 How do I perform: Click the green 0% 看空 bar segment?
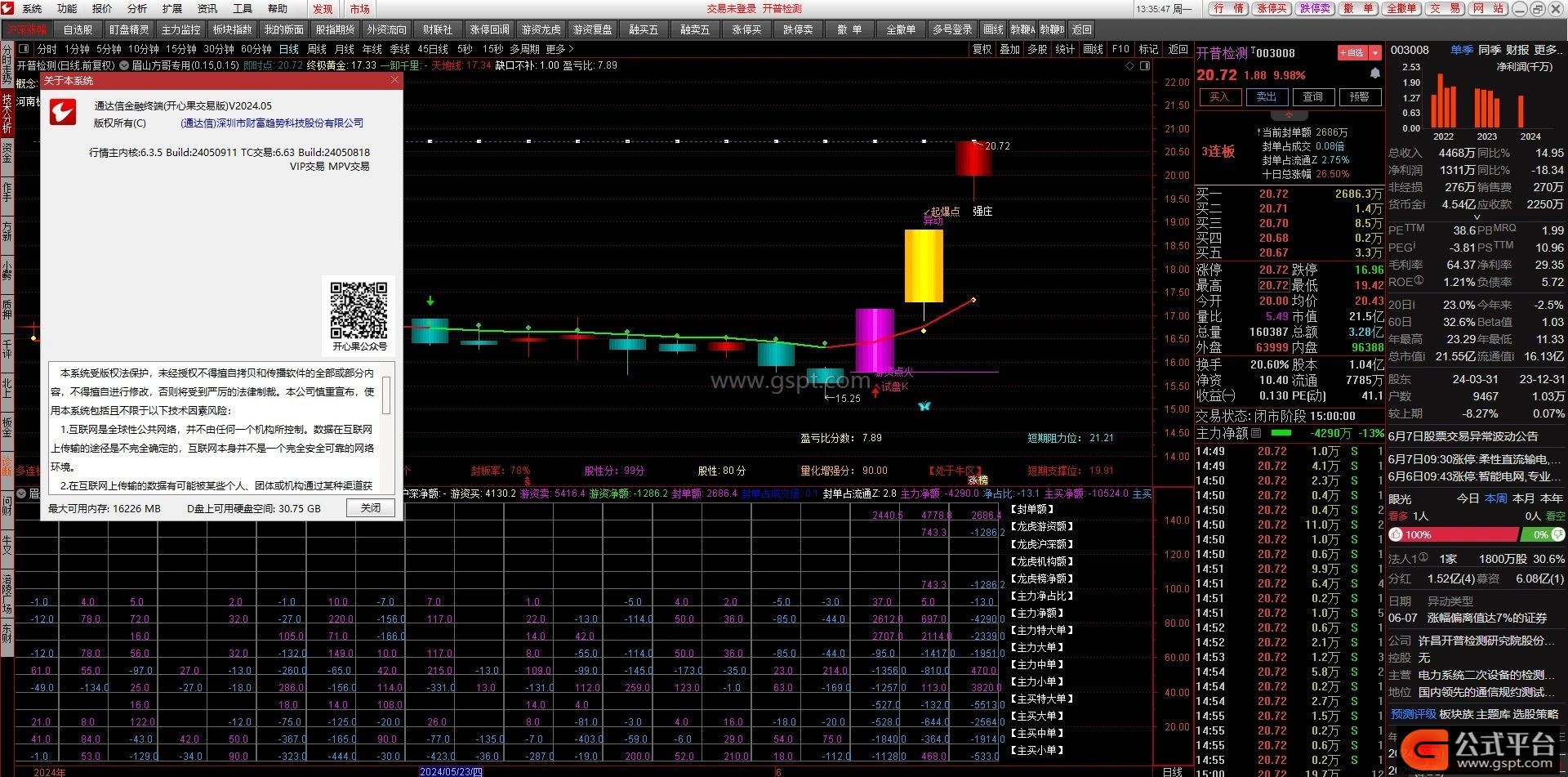(x=1541, y=534)
